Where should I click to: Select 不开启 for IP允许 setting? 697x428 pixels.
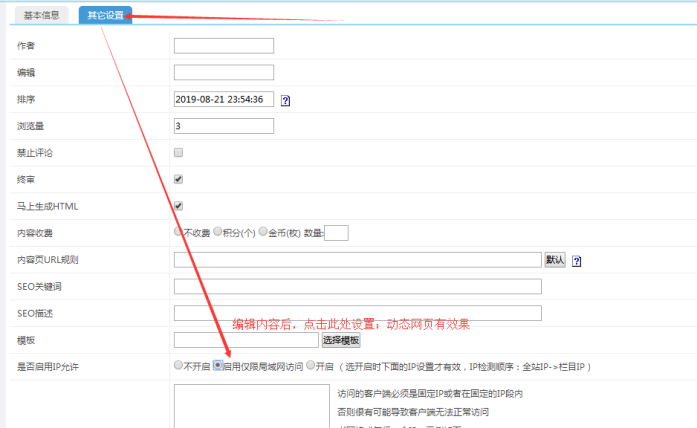click(x=179, y=366)
